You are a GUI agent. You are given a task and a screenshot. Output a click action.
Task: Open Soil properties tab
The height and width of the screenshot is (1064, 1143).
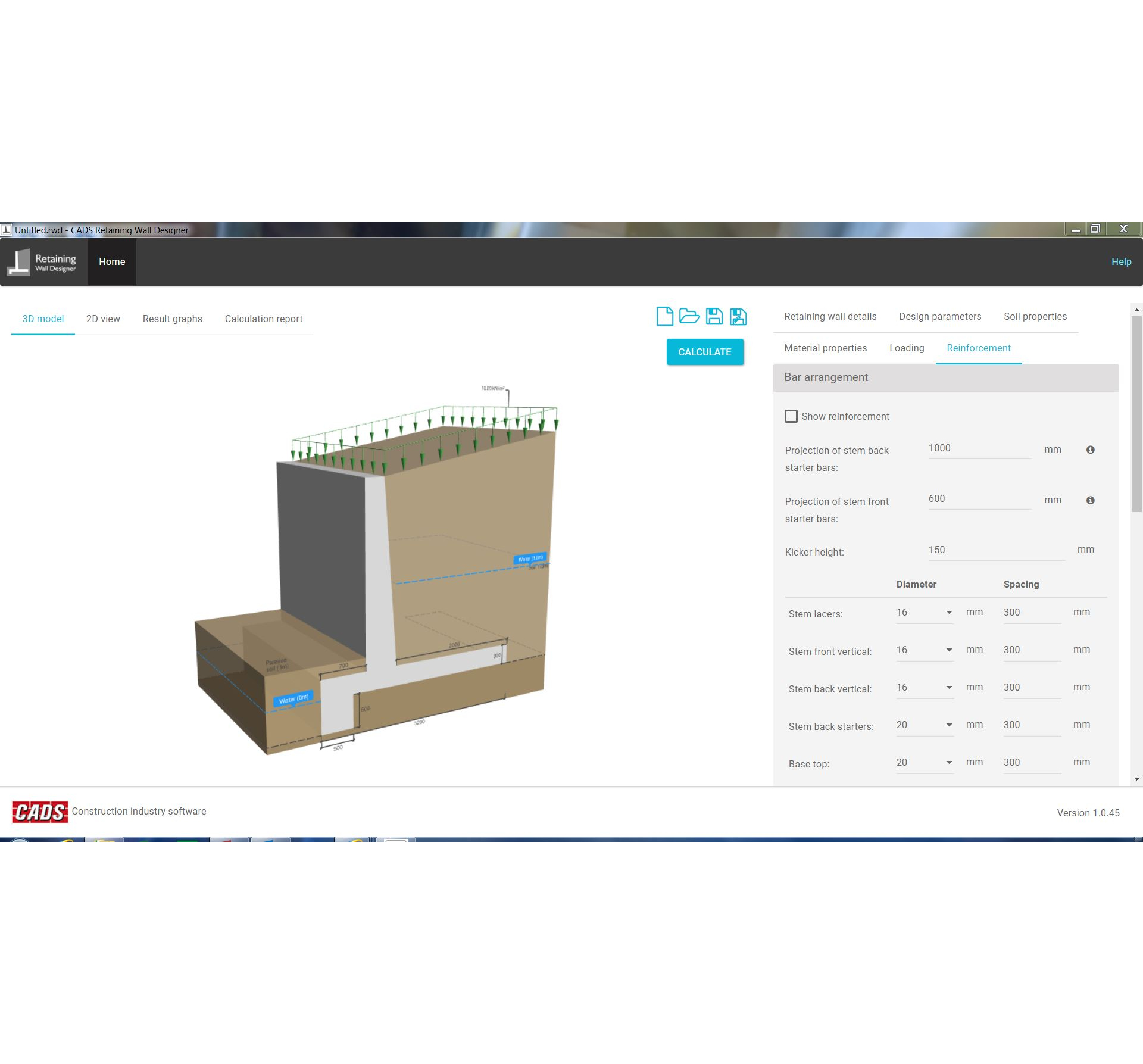[1035, 317]
